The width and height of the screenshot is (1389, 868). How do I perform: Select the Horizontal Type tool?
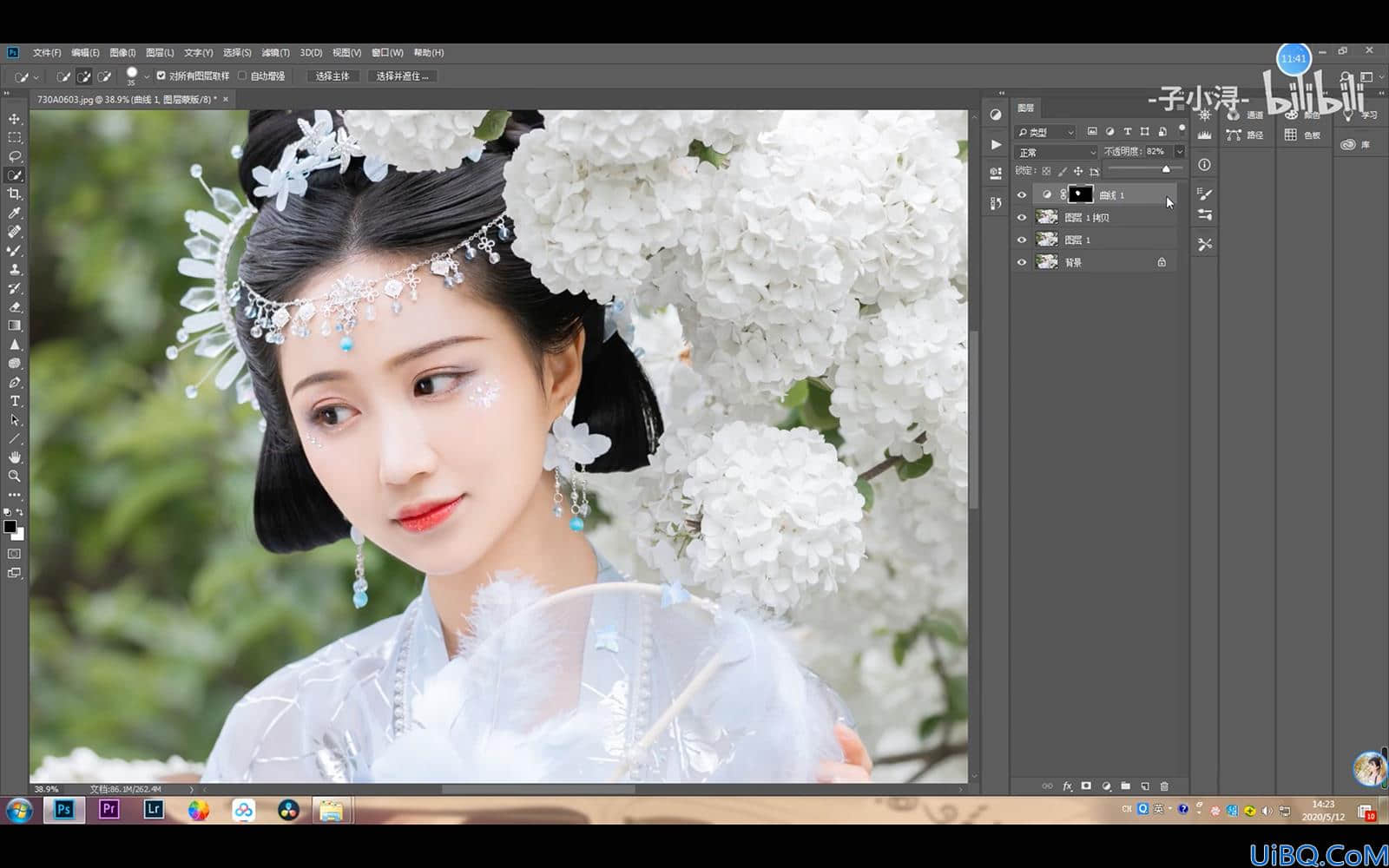15,401
